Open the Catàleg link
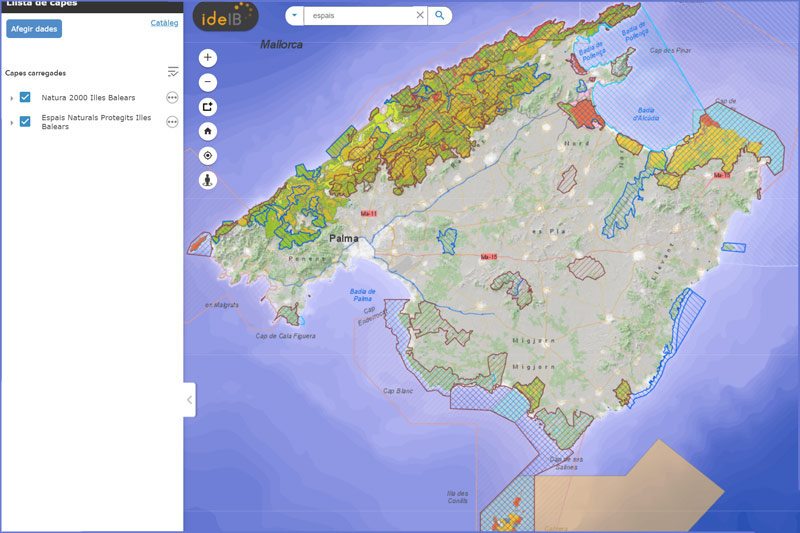Screen dimensions: 800x533 tap(164, 22)
